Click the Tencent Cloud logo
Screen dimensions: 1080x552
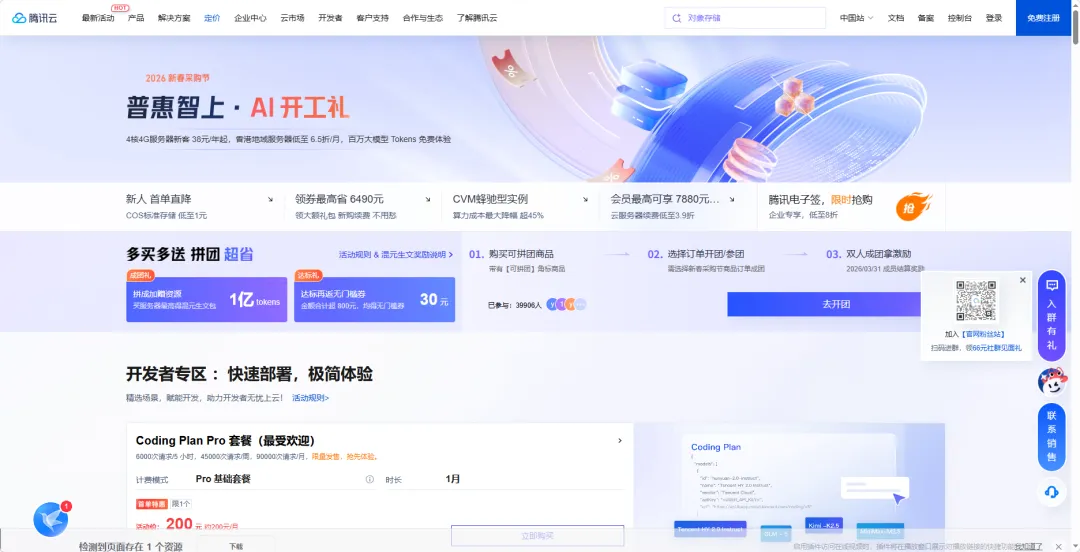point(34,18)
